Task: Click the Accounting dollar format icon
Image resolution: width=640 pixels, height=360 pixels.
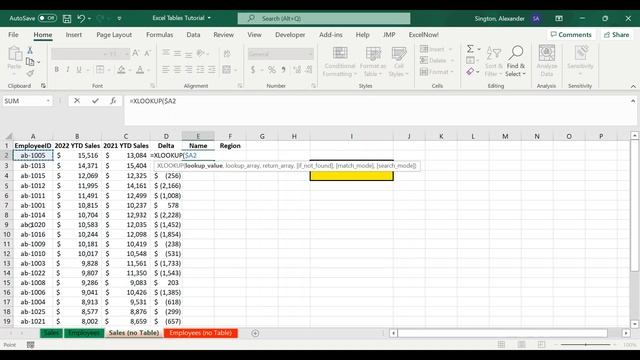Action: pos(253,70)
